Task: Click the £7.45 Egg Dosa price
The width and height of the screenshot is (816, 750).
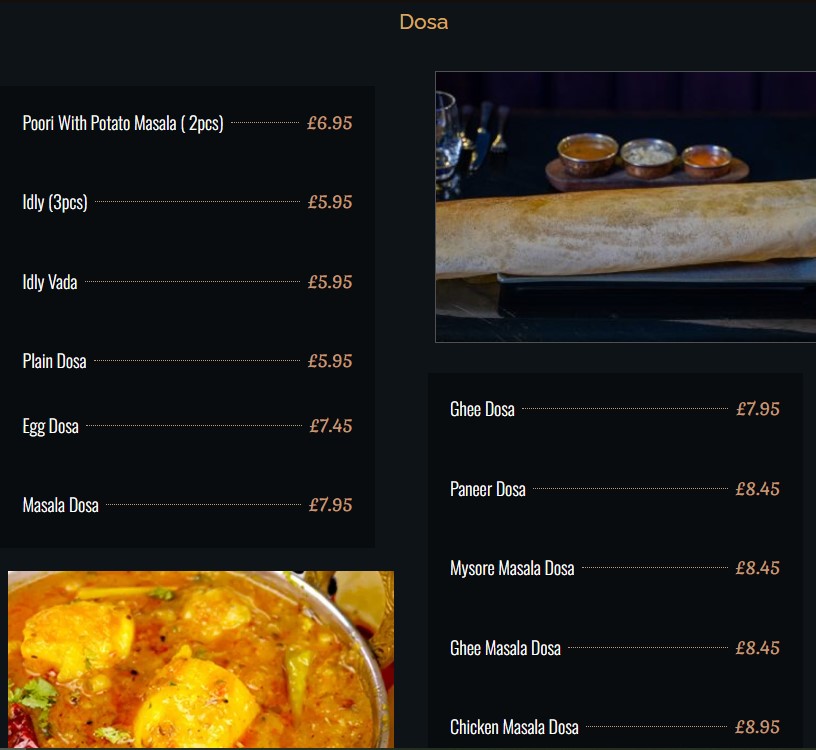Action: tap(330, 426)
